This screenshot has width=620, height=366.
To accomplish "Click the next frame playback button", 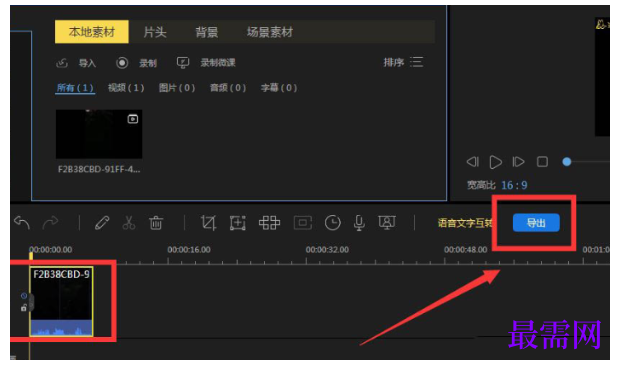I will (x=518, y=162).
